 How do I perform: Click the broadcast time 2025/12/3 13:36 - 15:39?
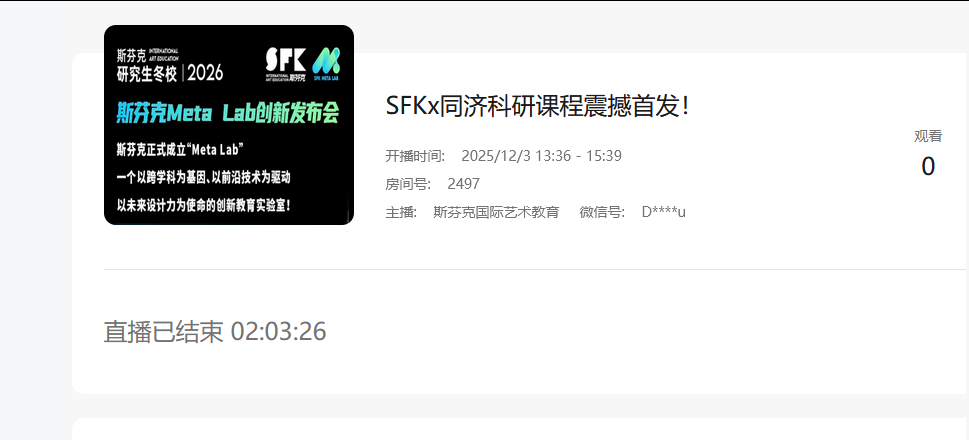541,156
